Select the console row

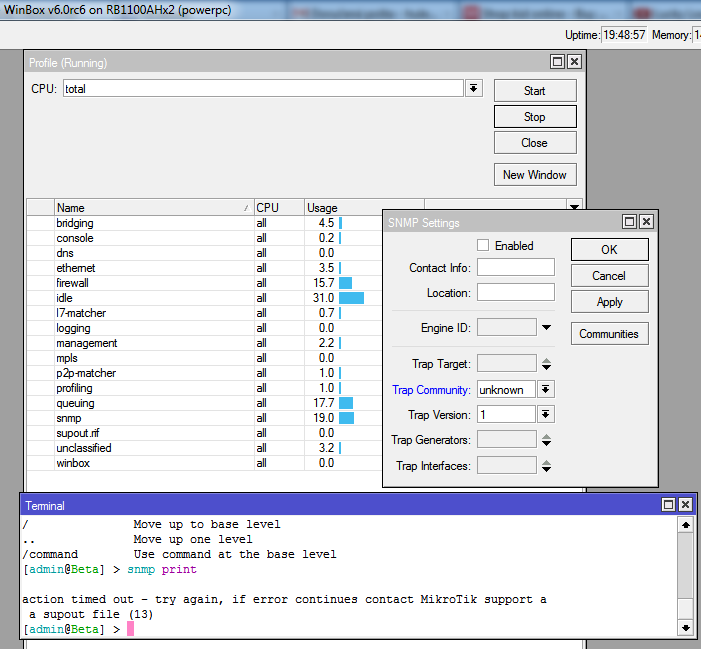204,238
